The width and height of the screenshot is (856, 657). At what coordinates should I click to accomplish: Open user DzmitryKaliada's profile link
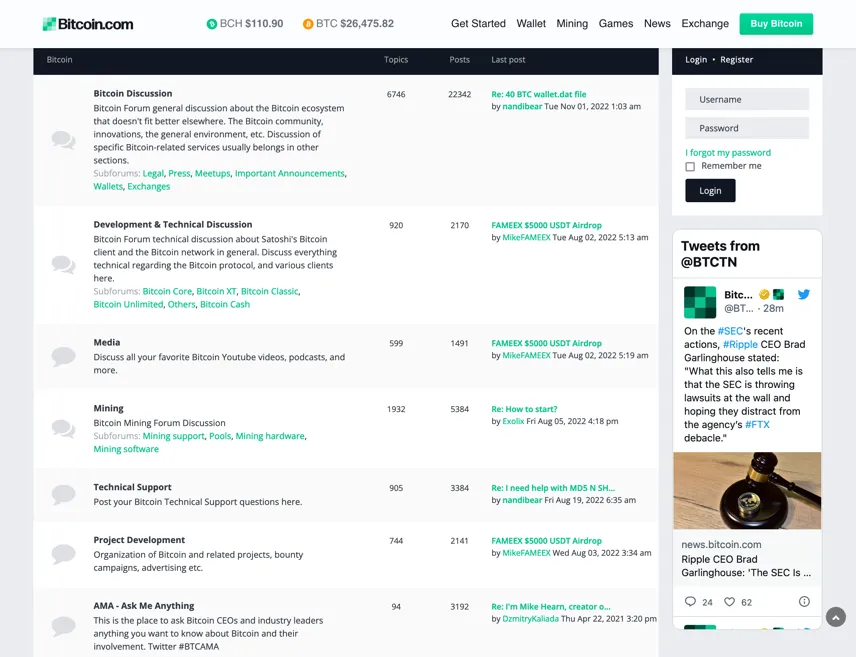[x=531, y=619]
